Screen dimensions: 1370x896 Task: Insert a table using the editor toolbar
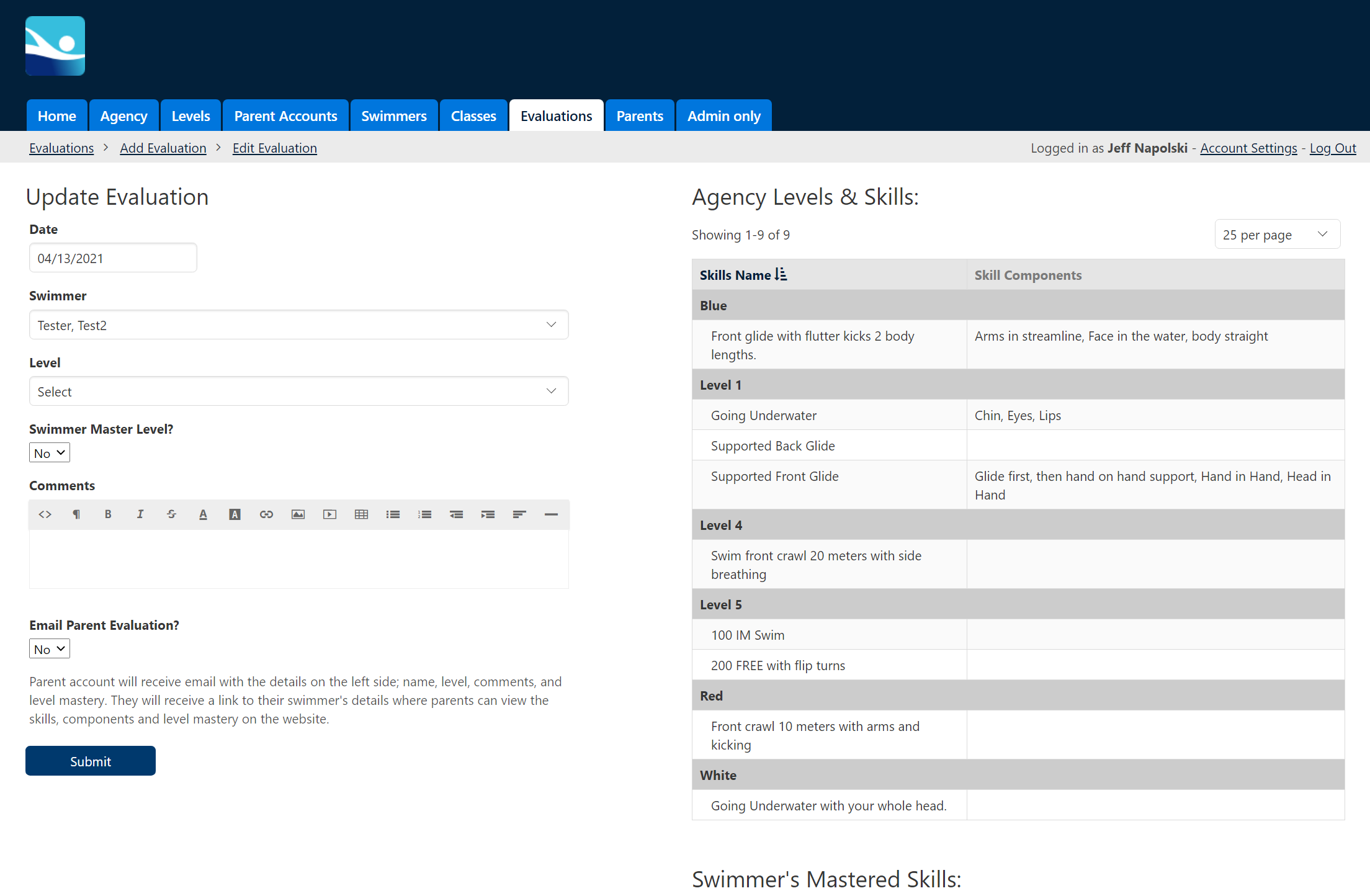pyautogui.click(x=361, y=514)
